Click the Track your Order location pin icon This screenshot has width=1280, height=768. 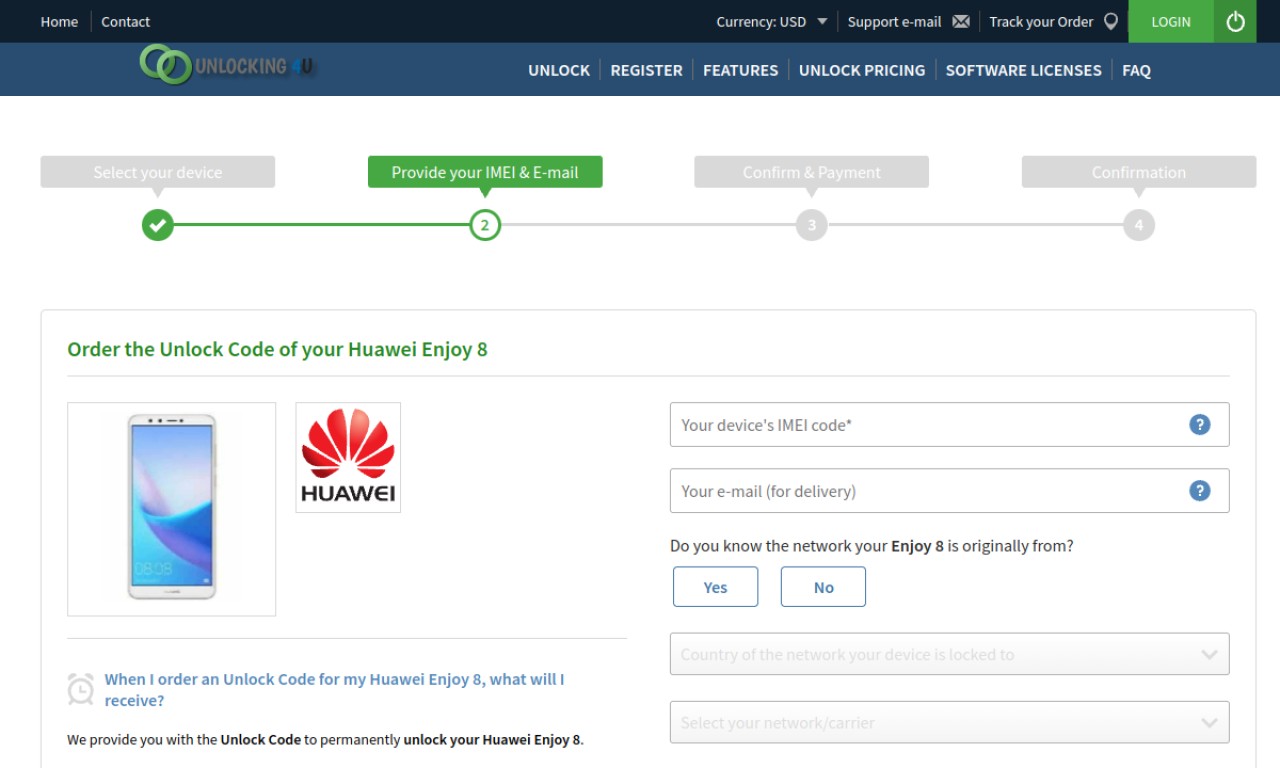coord(1110,21)
